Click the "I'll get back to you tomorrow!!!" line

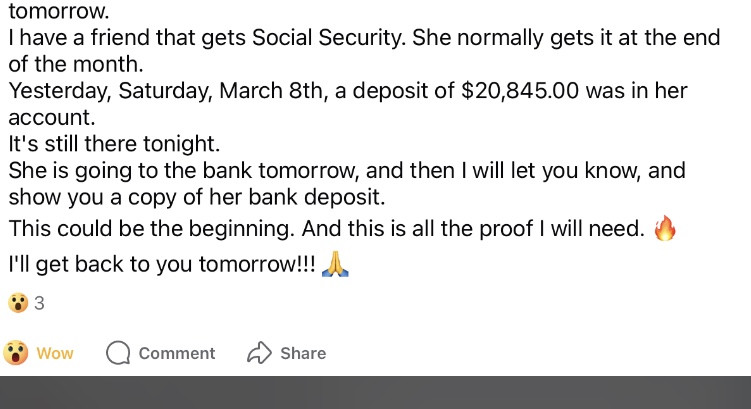click(162, 266)
